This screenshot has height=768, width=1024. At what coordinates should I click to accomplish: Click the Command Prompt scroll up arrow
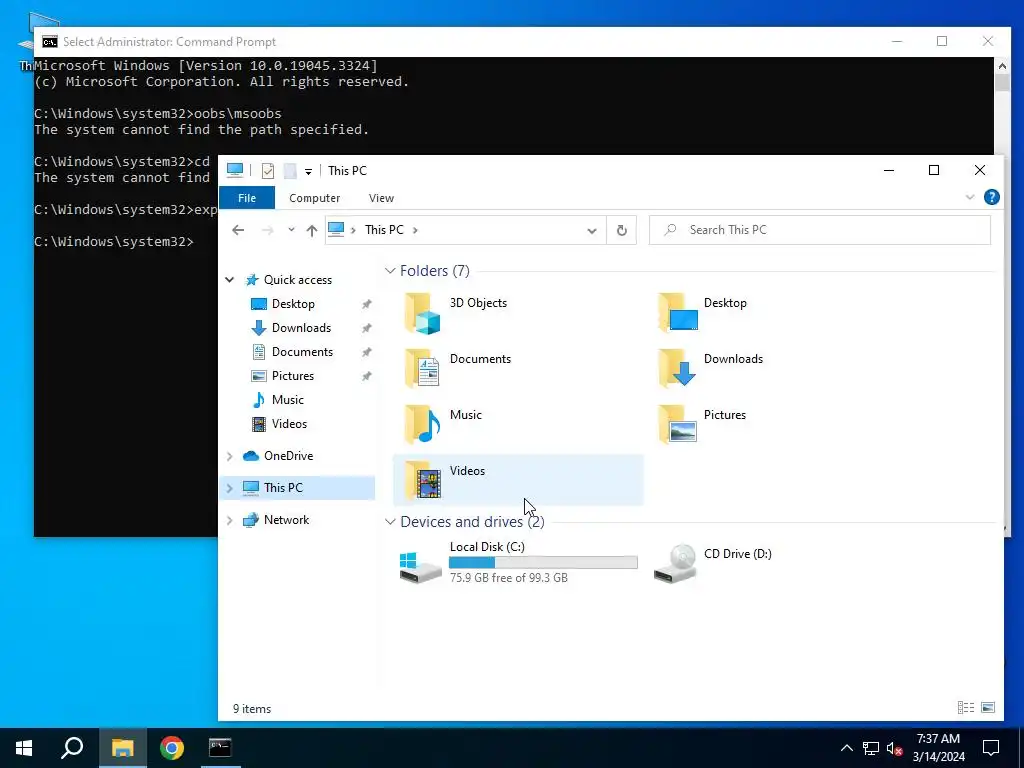tap(1002, 65)
